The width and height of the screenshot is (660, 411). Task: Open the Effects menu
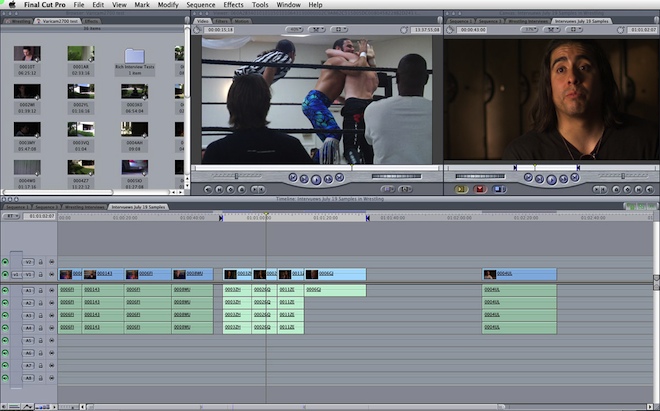point(233,5)
